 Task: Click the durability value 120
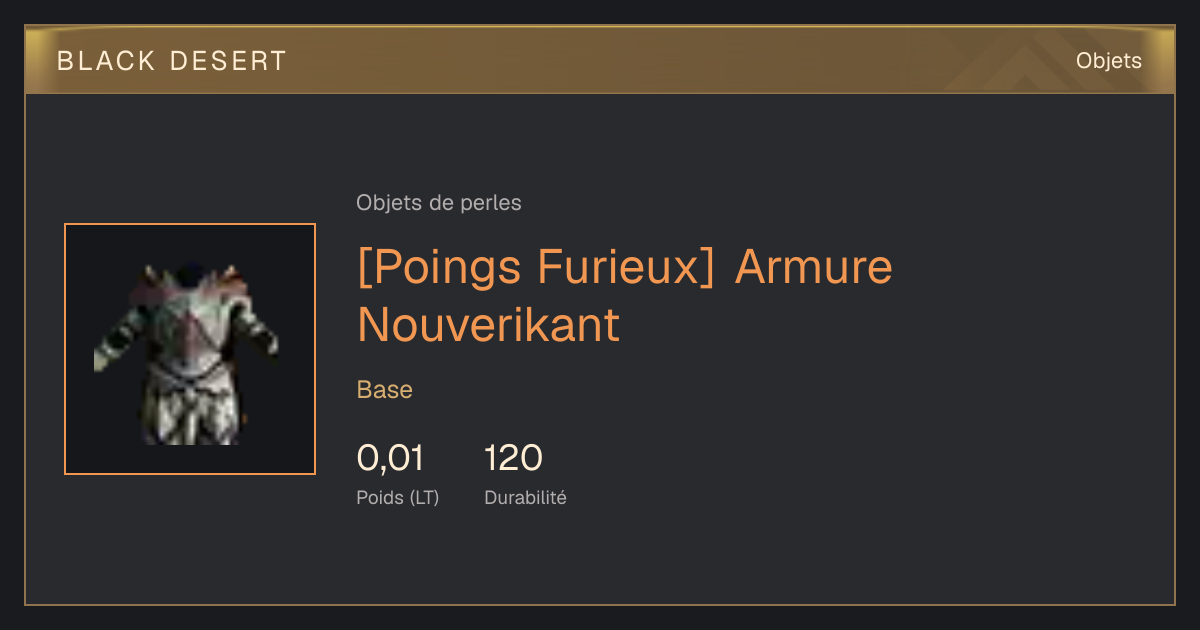click(x=513, y=459)
